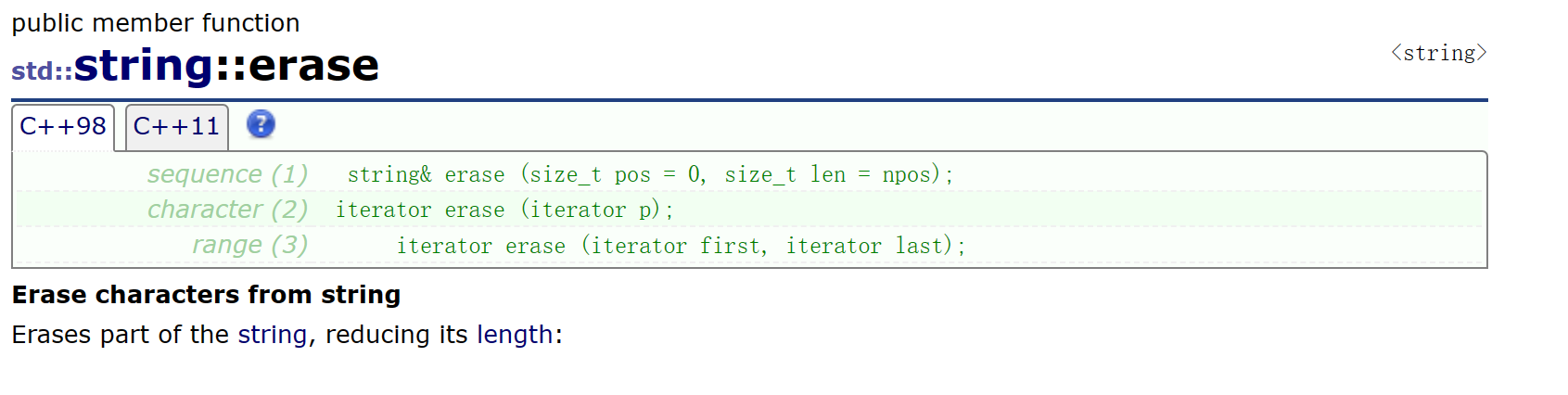Click the string class name in title
Screen dimensions: 1568x395
coord(144,66)
